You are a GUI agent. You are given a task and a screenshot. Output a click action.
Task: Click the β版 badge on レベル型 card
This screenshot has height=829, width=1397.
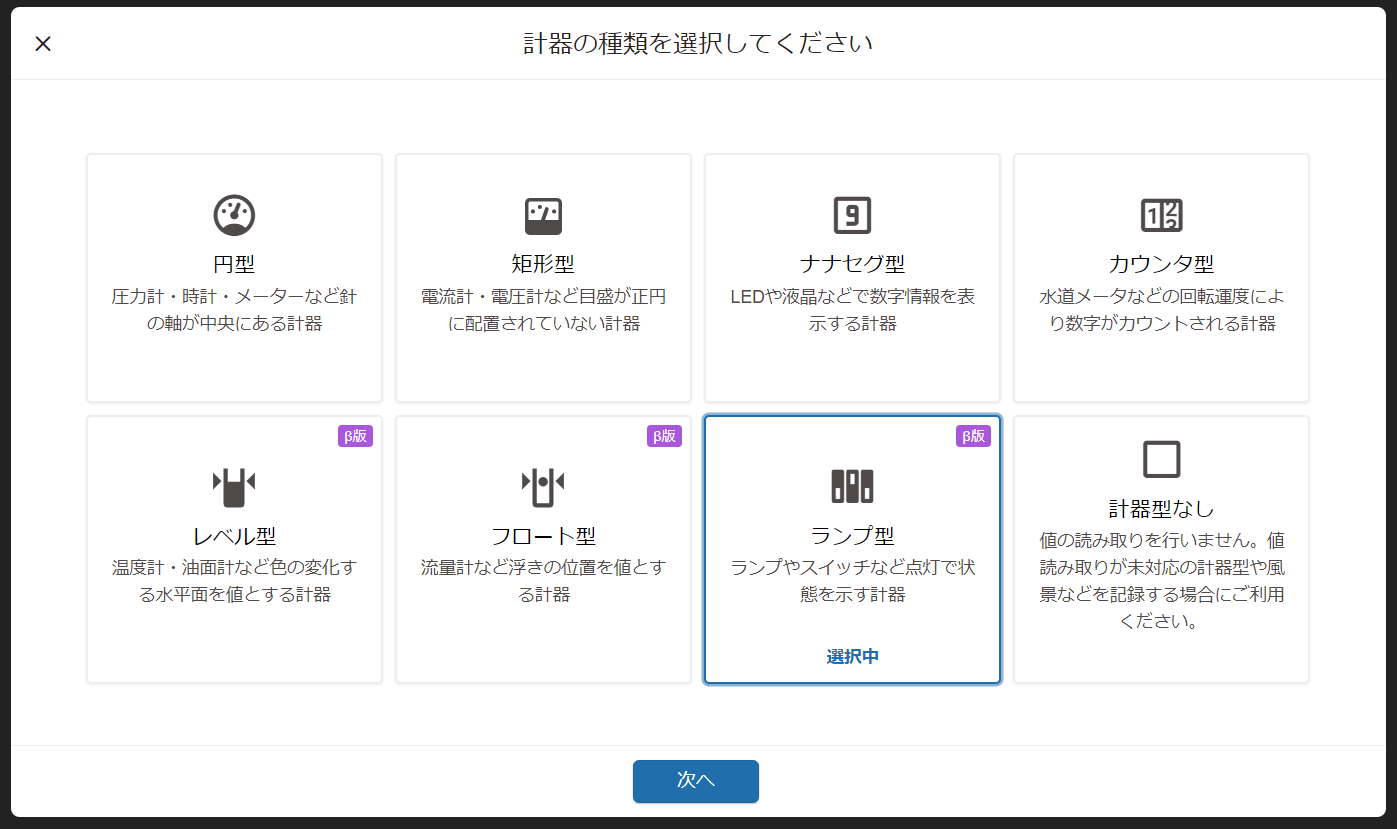click(x=355, y=436)
